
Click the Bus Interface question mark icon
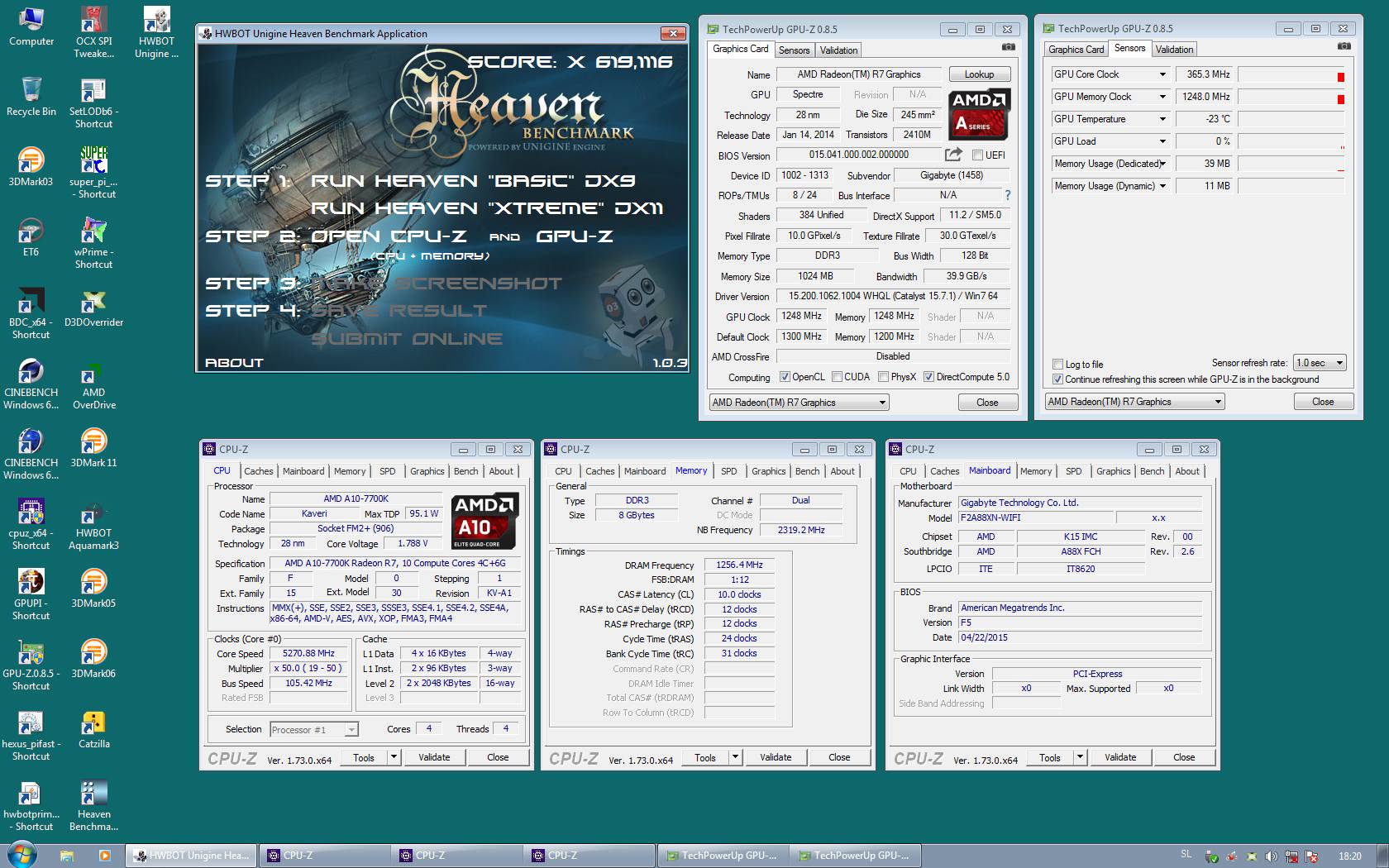1008,195
